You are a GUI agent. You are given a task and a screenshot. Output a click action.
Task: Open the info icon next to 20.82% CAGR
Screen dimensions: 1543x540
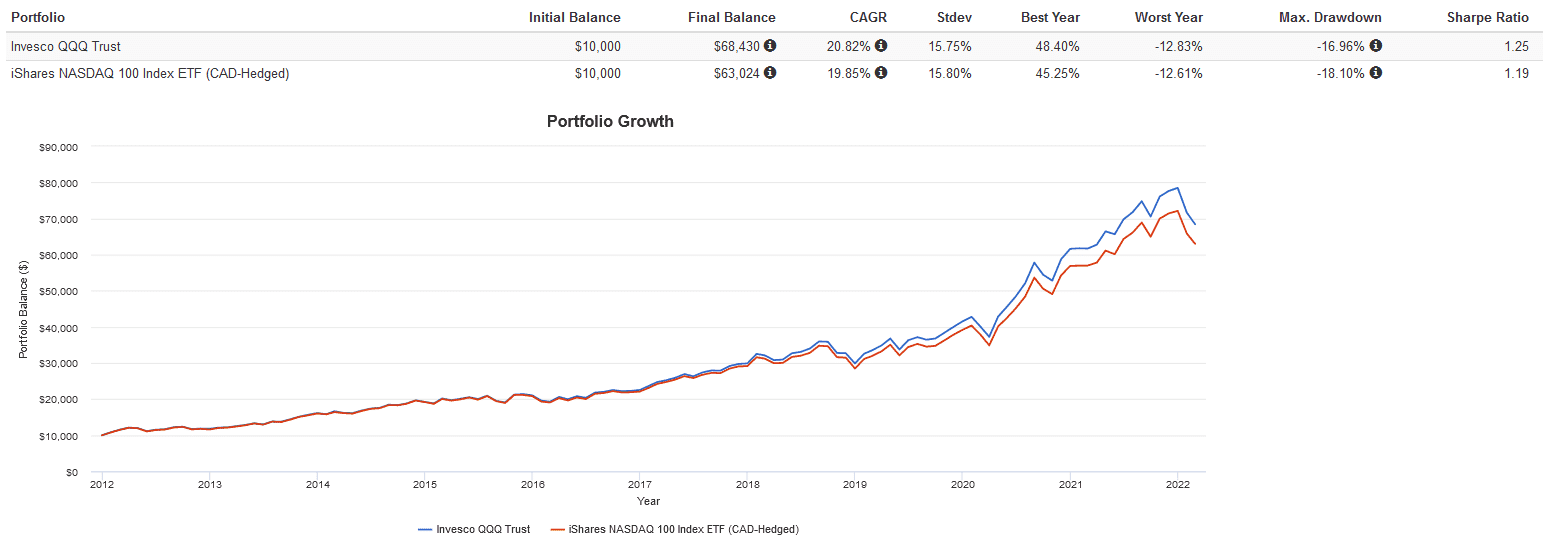(x=881, y=46)
